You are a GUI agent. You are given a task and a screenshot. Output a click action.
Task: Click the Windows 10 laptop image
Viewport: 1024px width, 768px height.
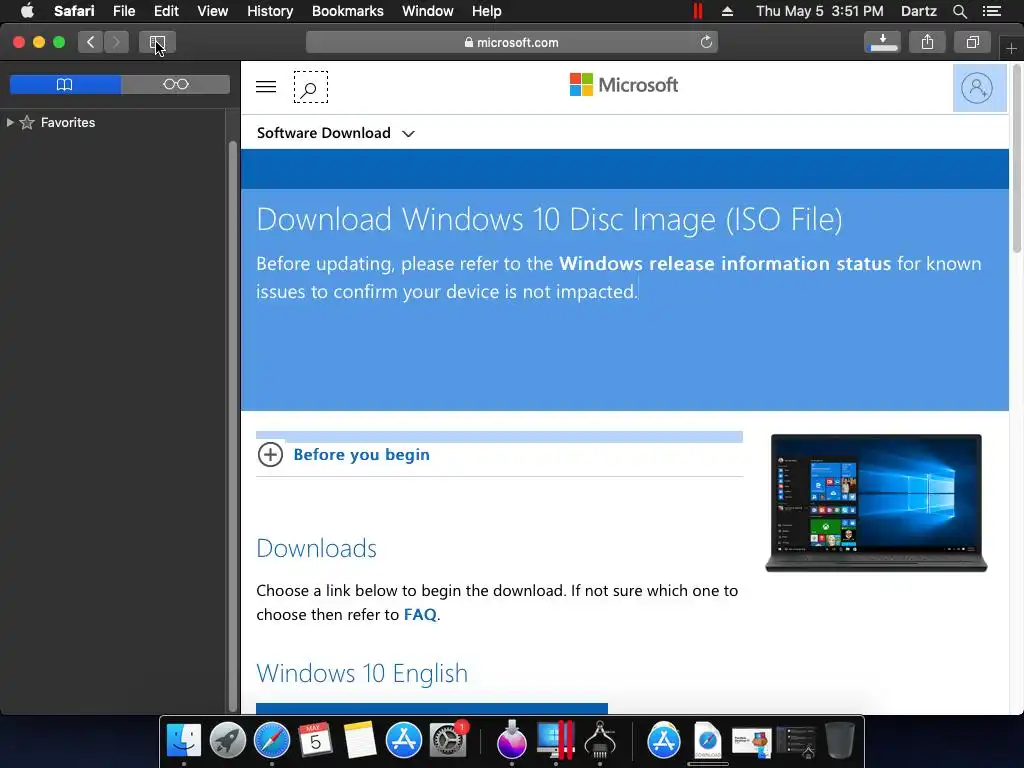pos(876,503)
